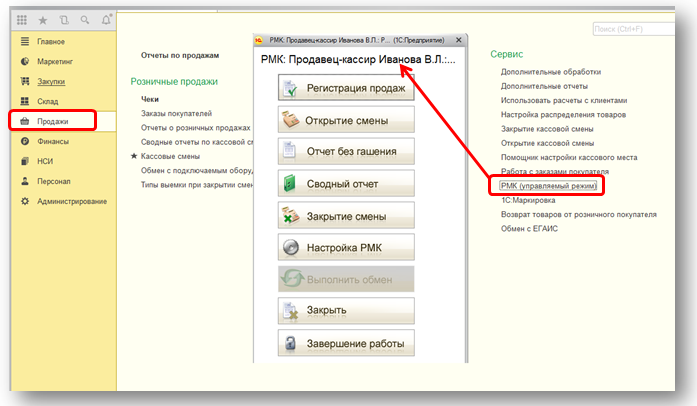The image size is (697, 406).
Task: Open Работа с заказами покупателя link
Action: tap(555, 171)
